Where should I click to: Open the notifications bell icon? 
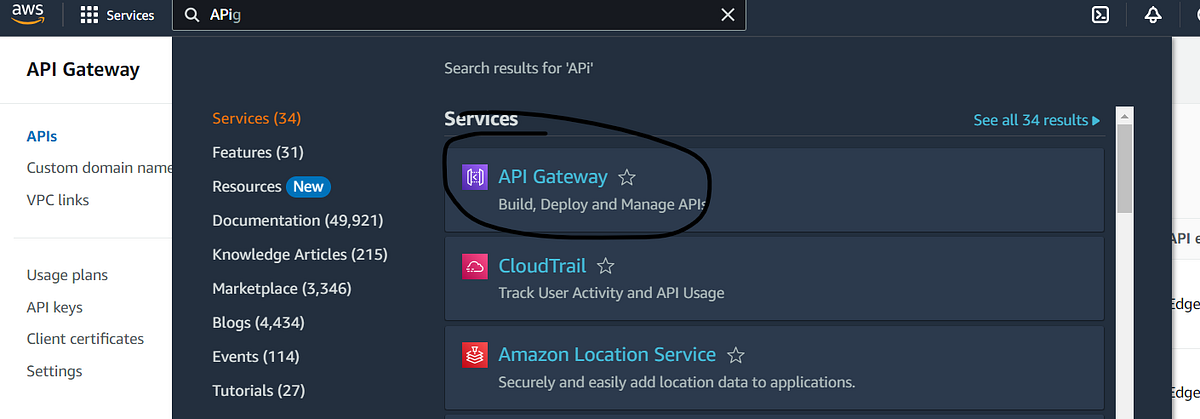1153,15
